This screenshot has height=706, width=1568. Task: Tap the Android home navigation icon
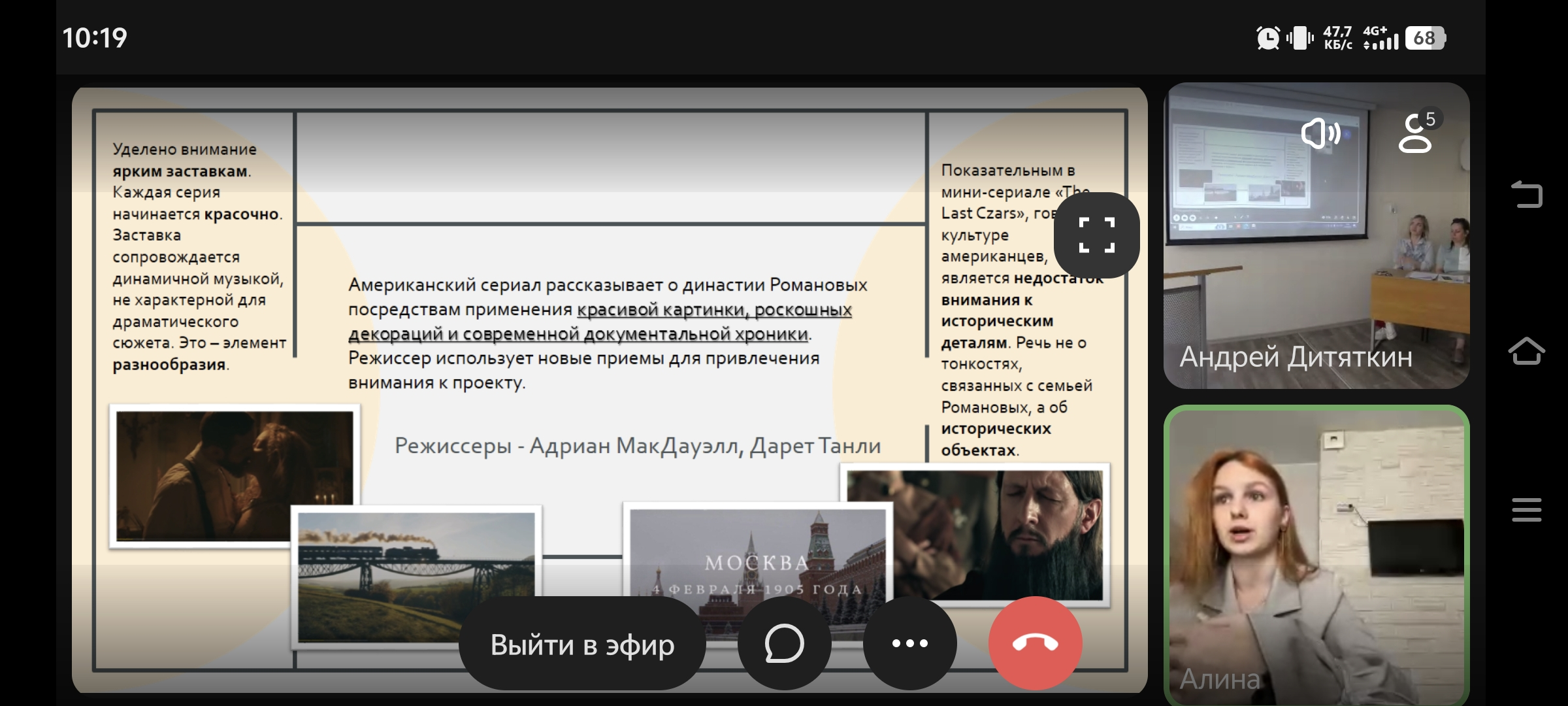point(1526,351)
